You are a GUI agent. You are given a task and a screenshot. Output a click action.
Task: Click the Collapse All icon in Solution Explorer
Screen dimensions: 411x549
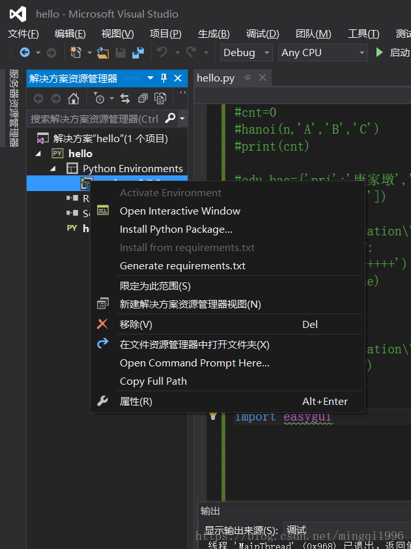[142, 99]
